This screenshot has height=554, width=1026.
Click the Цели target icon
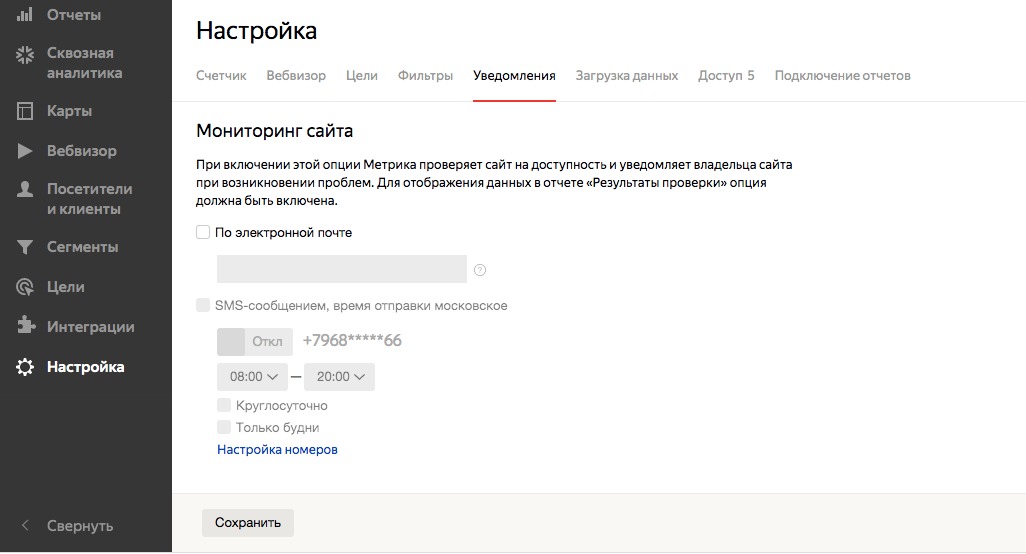pos(25,287)
